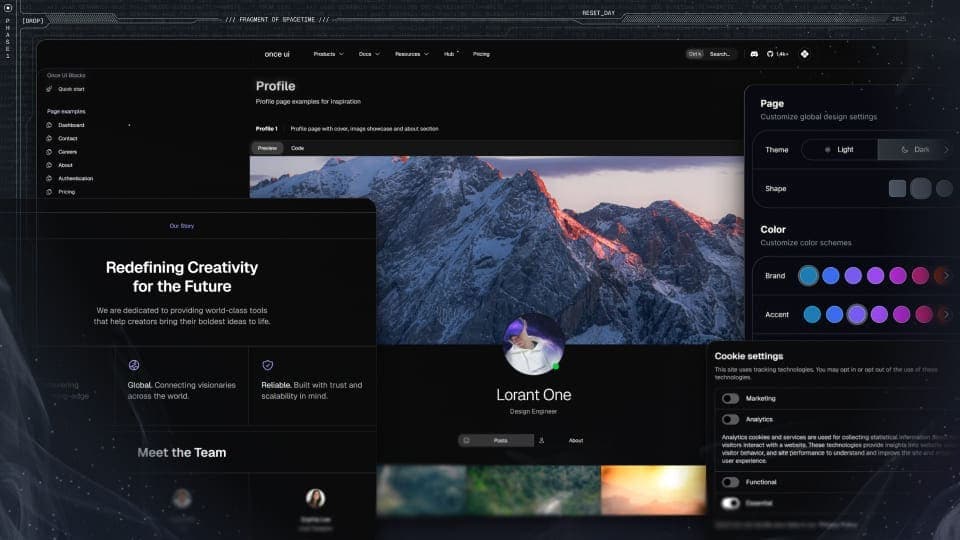Viewport: 960px width, 540px height.
Task: Open the Docs dropdown in navbar
Action: tap(369, 54)
